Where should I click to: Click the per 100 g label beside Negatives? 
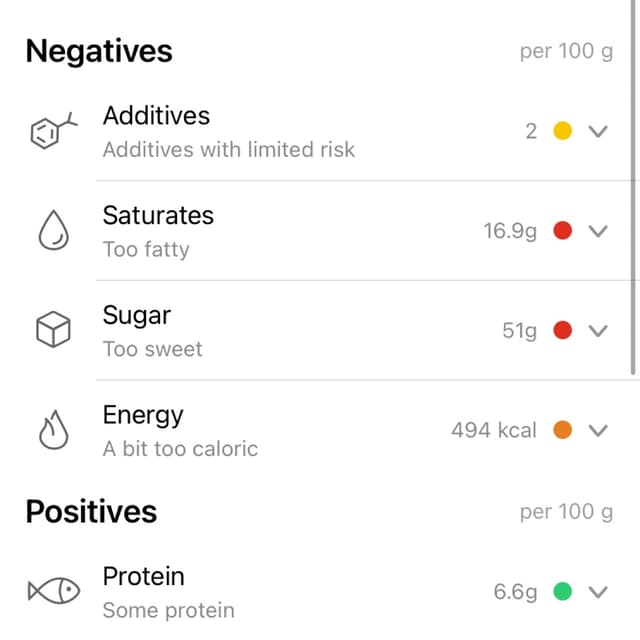coord(566,52)
